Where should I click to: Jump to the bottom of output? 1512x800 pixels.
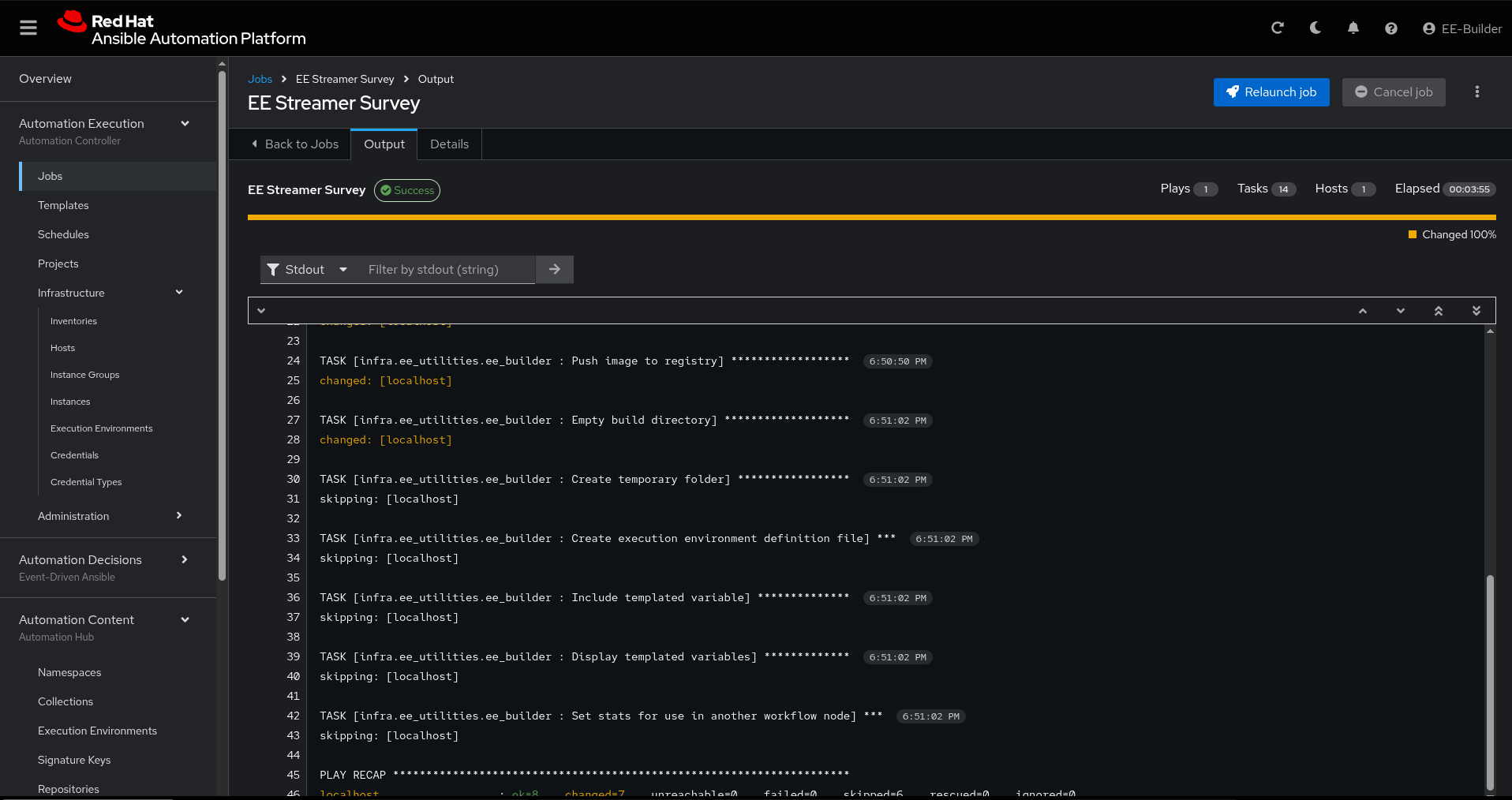(x=1476, y=311)
